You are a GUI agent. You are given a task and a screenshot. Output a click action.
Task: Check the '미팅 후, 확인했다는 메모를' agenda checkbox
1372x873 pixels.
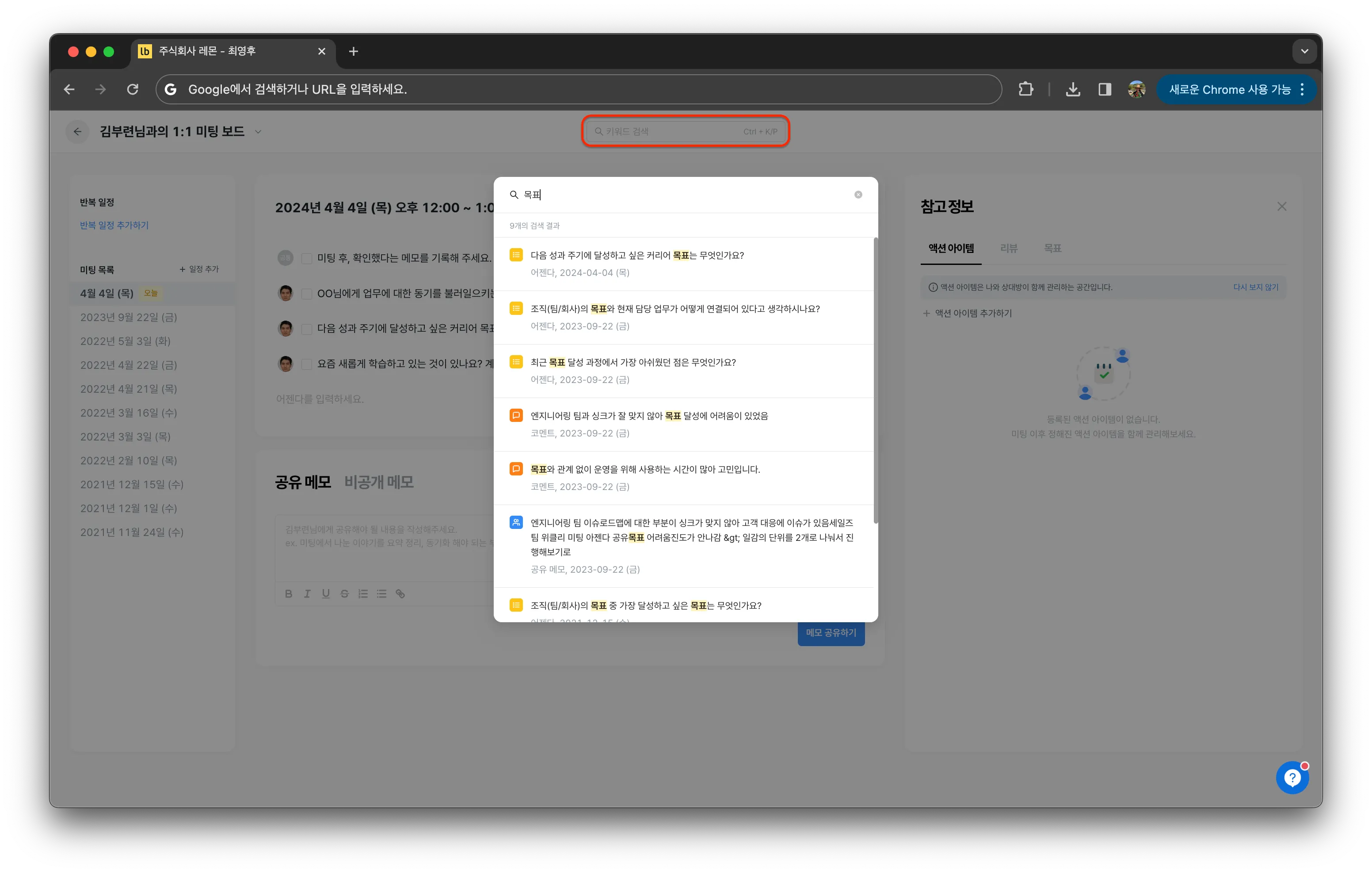307,258
